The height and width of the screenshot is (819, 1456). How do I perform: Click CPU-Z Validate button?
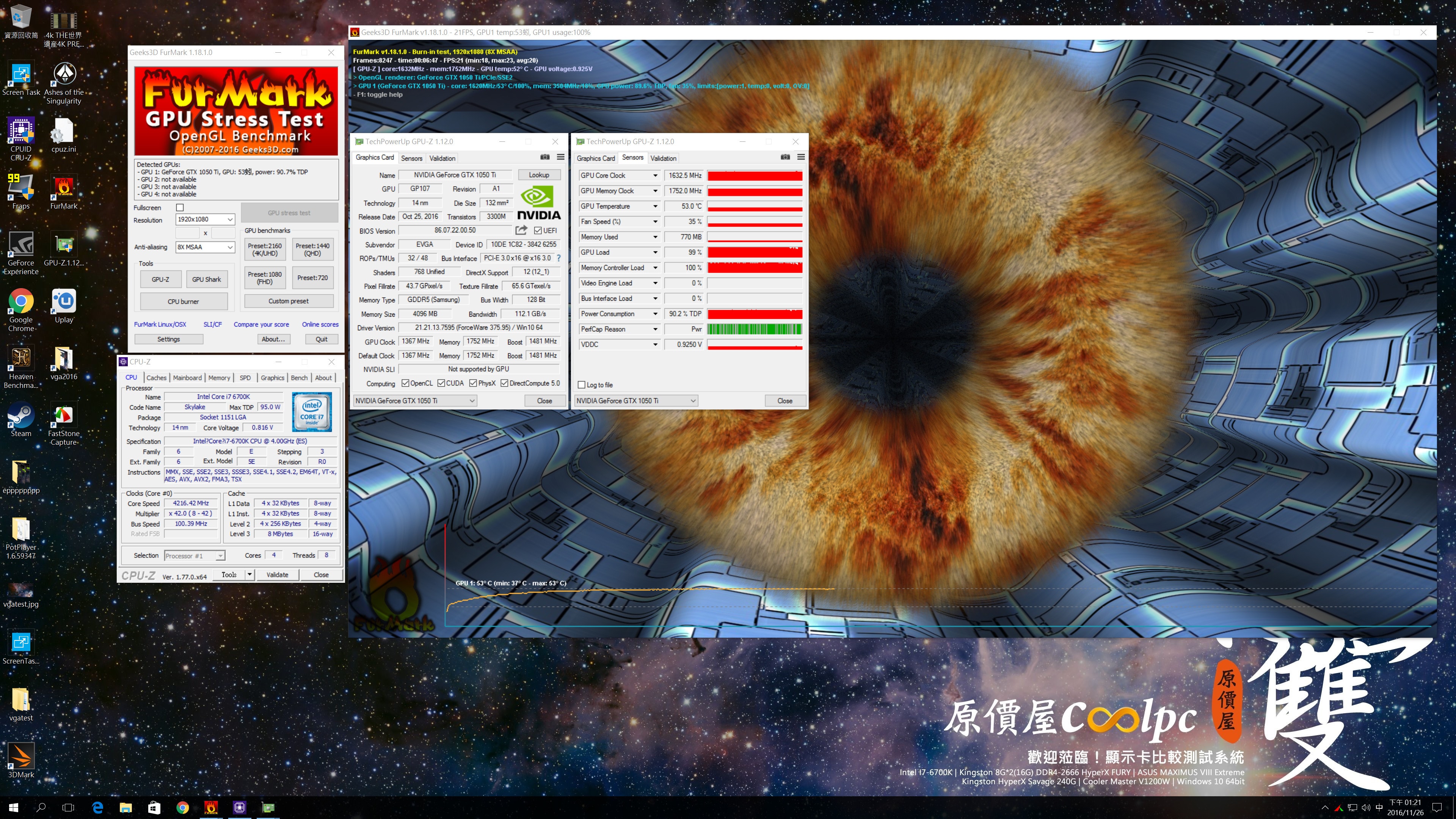(277, 575)
